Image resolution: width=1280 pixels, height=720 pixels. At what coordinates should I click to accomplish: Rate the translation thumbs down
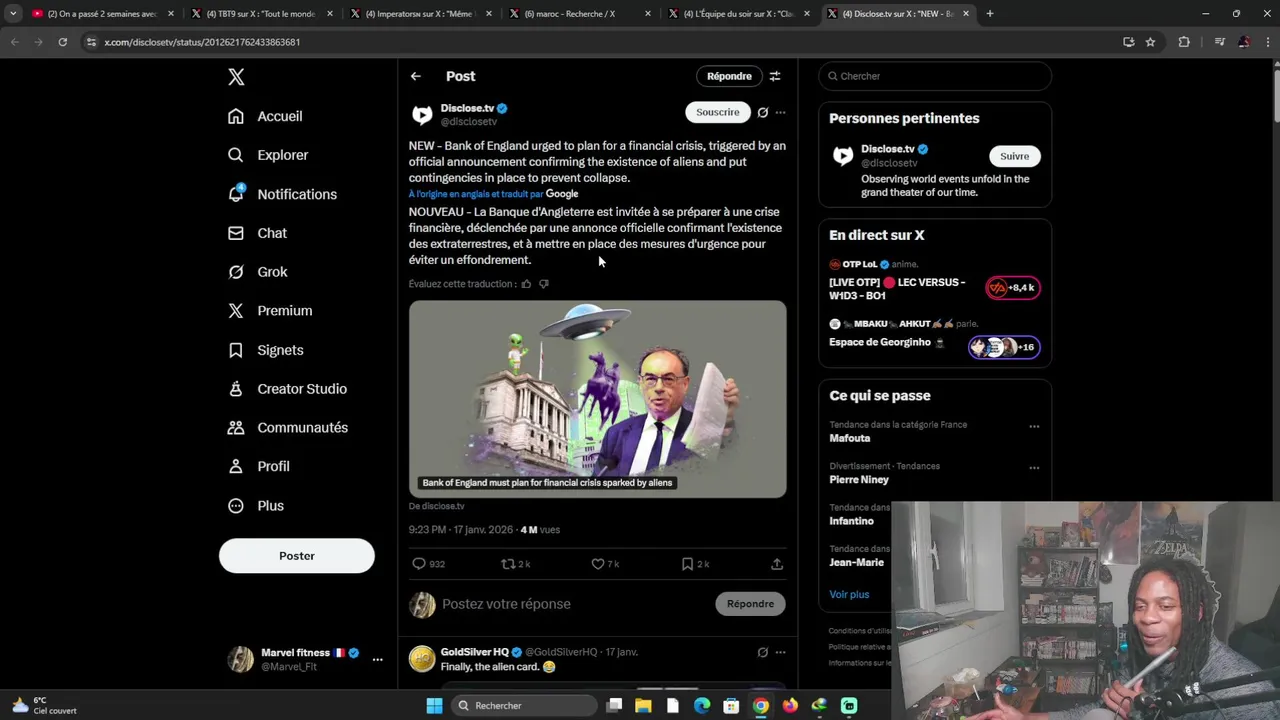[x=544, y=284]
